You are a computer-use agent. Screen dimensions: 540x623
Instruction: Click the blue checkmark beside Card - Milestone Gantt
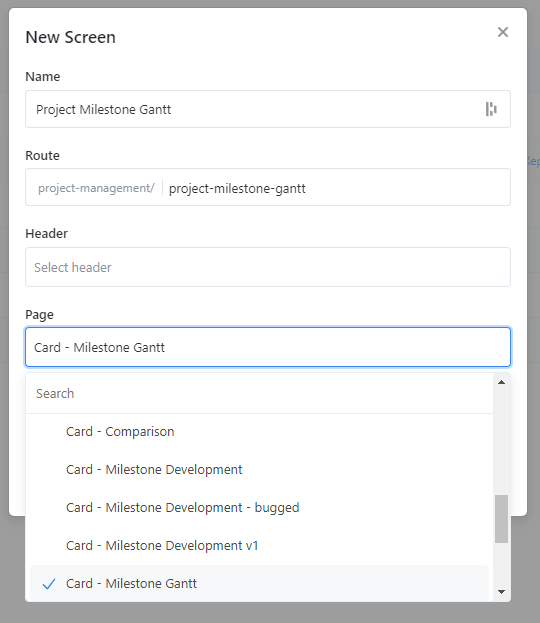coord(49,584)
